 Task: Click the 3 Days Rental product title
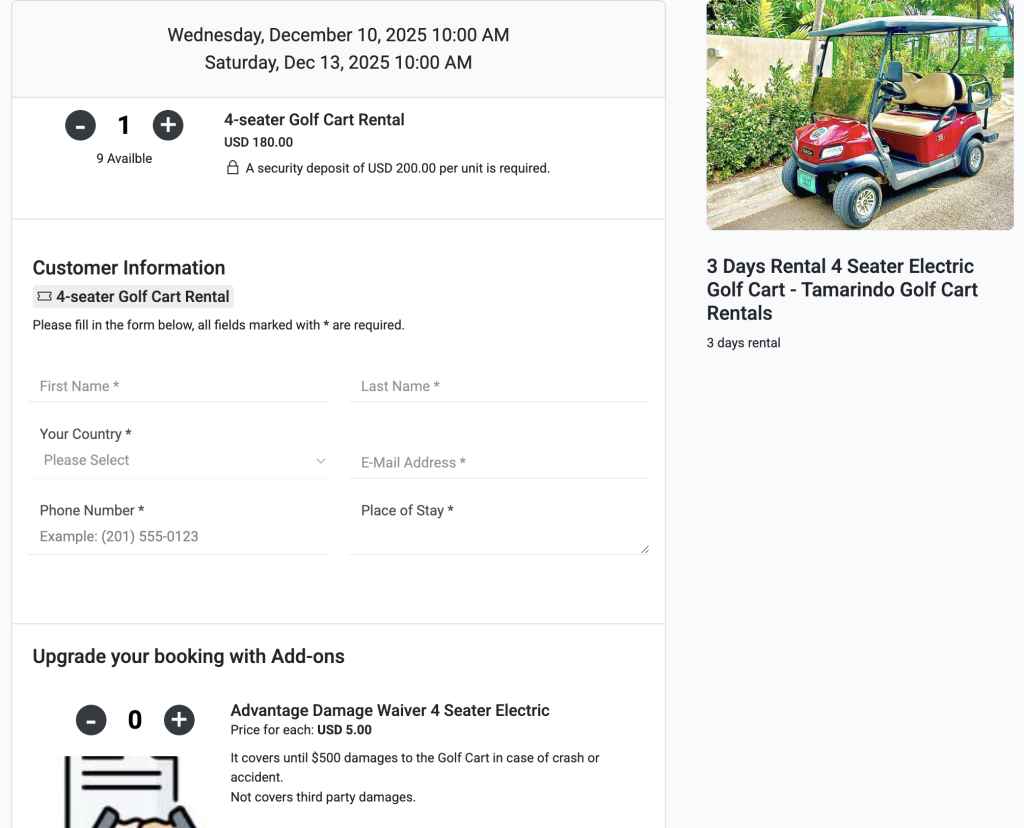(842, 289)
